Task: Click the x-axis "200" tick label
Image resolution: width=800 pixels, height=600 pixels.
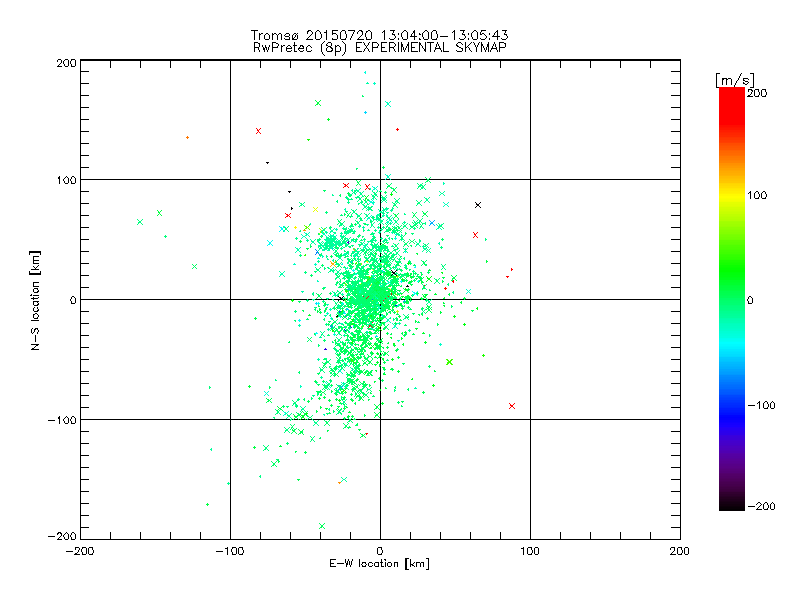Action: click(680, 552)
